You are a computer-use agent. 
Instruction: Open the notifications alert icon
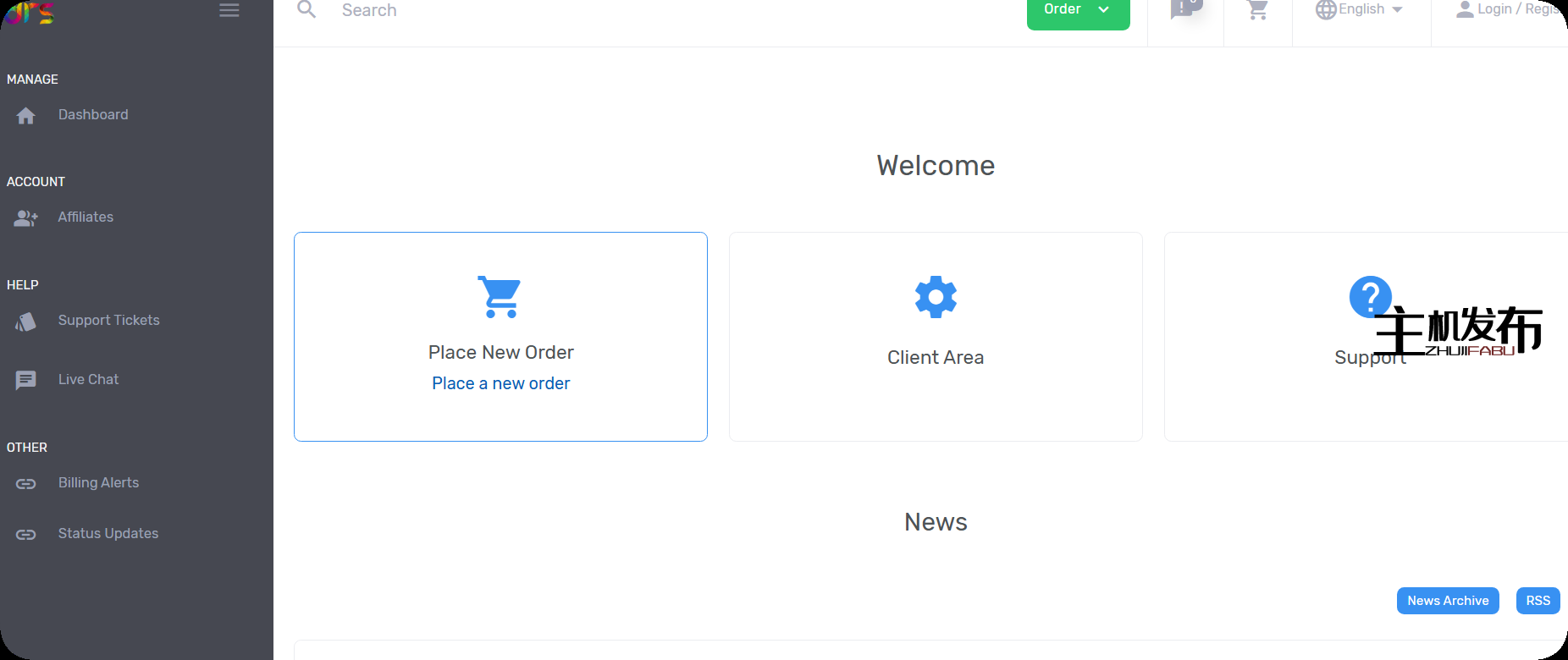[1184, 9]
